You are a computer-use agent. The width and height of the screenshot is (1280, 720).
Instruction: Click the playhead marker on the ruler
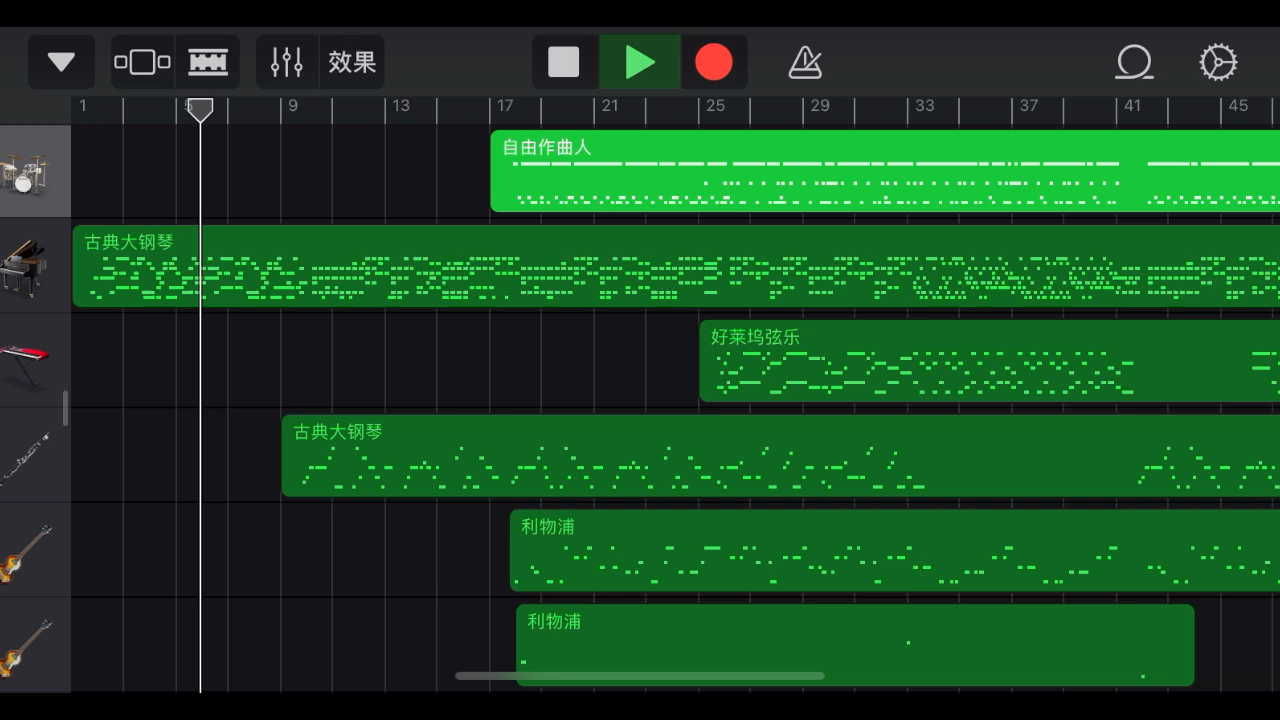point(200,109)
